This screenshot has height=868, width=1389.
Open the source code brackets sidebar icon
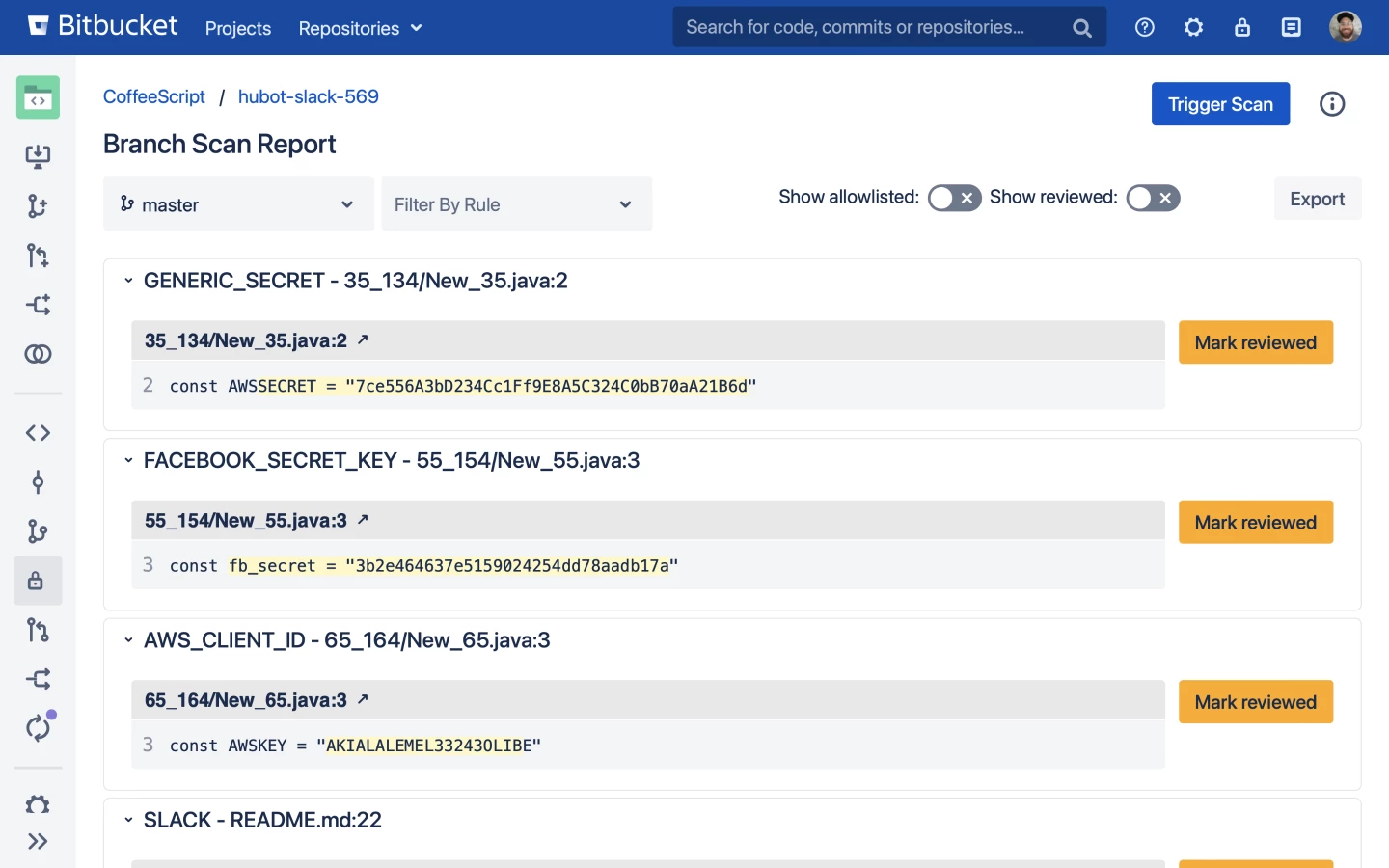point(38,433)
